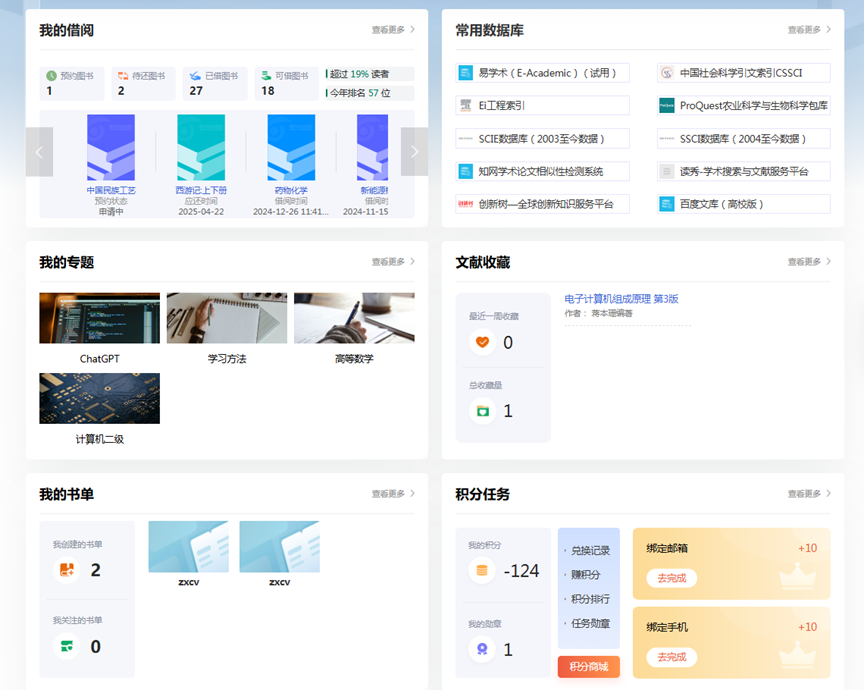Click the Ei工程索引 database icon

click(466, 105)
